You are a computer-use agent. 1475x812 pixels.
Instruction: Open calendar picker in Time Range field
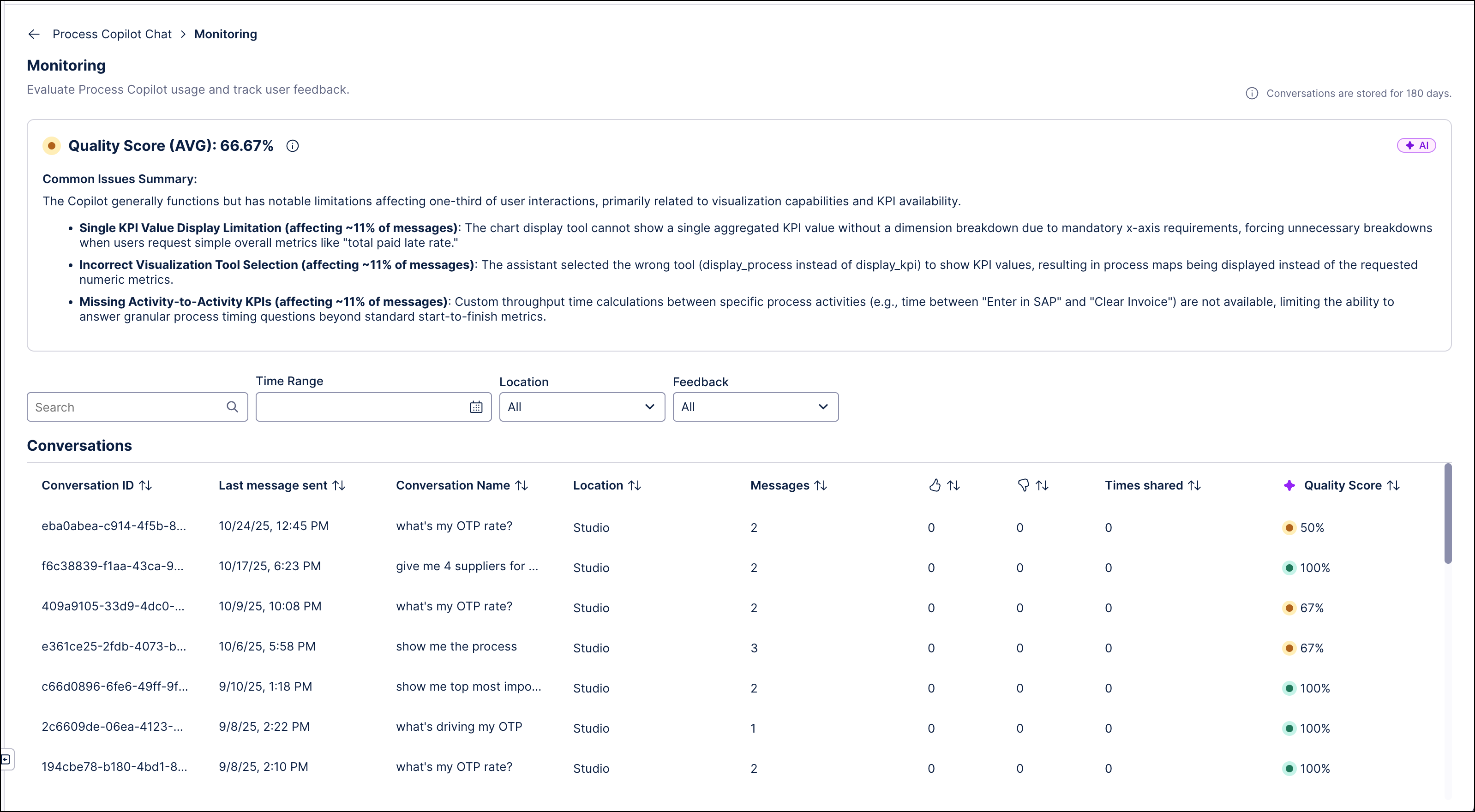click(476, 407)
